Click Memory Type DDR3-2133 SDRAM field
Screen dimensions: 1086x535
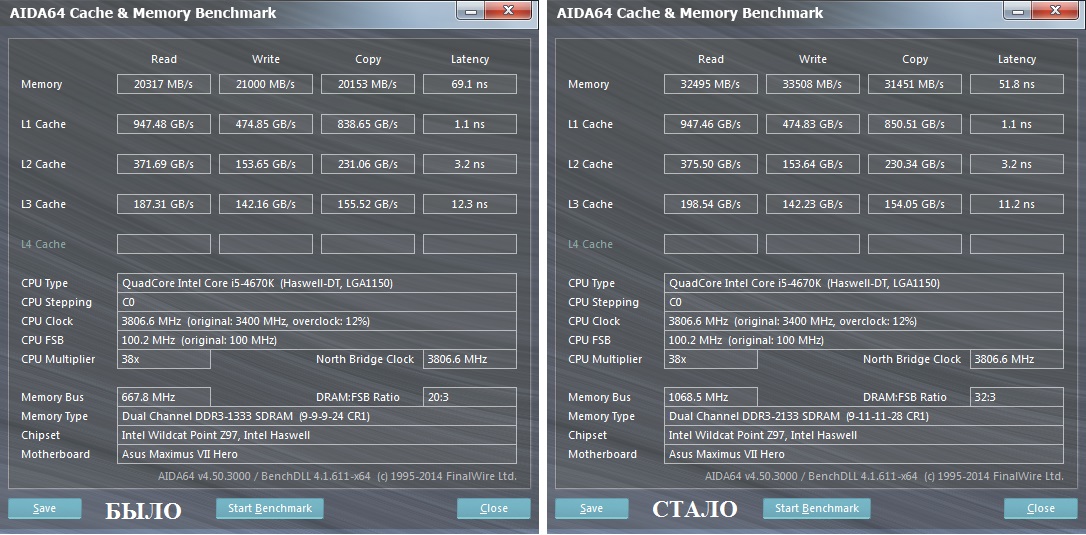(x=864, y=416)
